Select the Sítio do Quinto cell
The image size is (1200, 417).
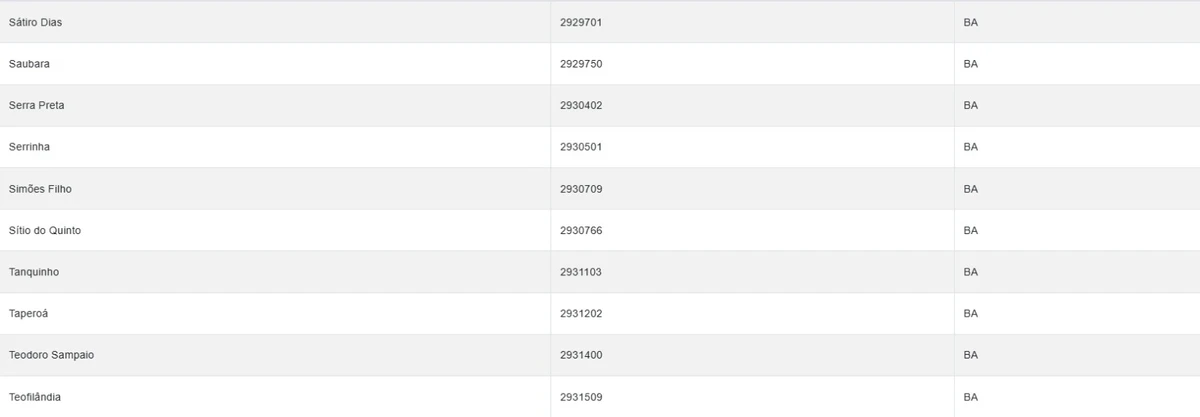[45, 231]
